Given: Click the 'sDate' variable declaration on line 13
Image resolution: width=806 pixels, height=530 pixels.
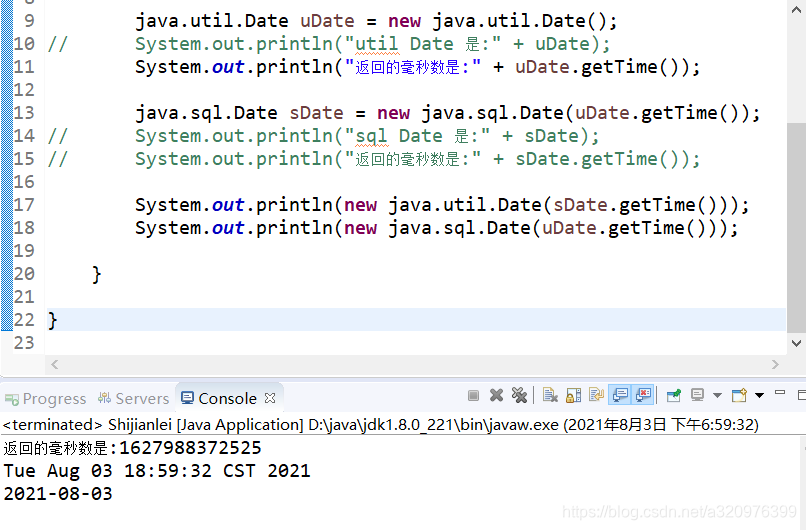Looking at the screenshot, I should 316,113.
